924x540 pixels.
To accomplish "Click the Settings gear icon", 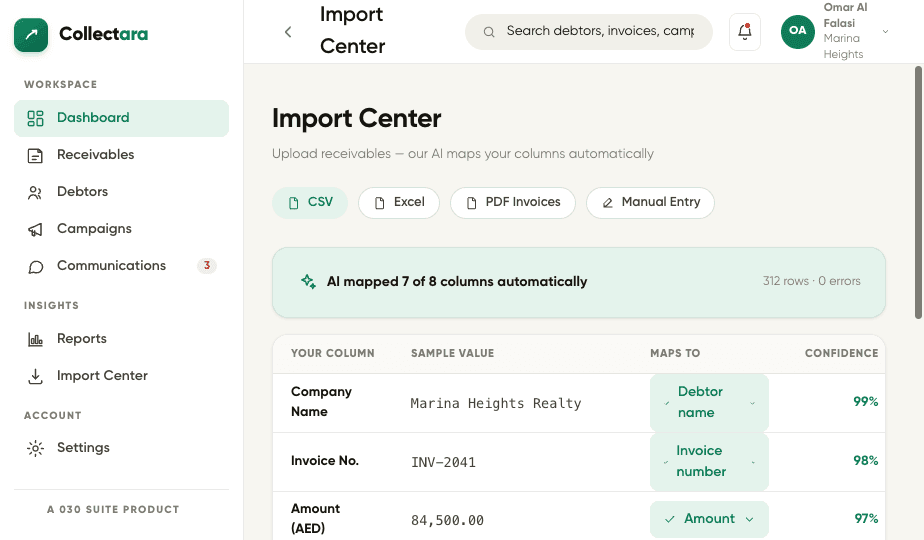I will [35, 449].
